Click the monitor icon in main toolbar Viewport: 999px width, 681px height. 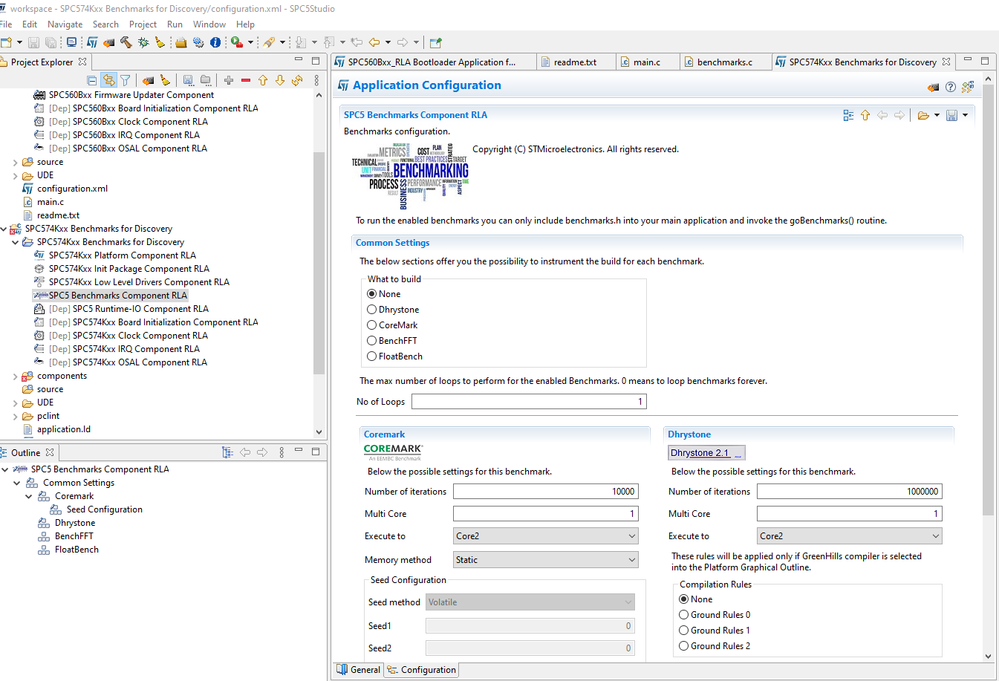(x=71, y=43)
